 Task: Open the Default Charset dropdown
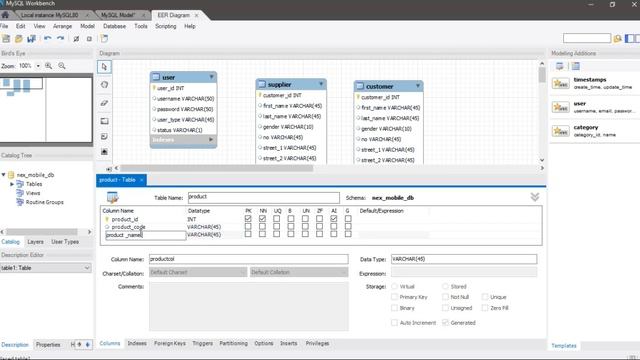click(x=198, y=272)
